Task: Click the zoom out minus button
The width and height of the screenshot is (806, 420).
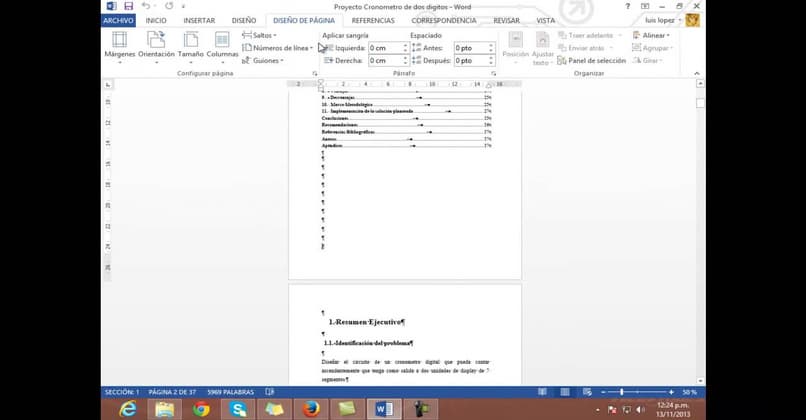Action: click(x=603, y=392)
